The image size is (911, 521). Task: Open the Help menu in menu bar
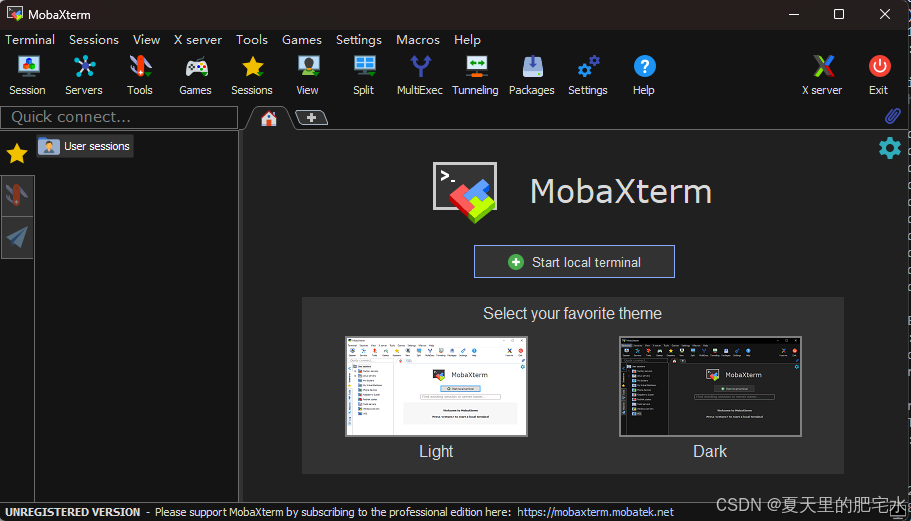467,39
